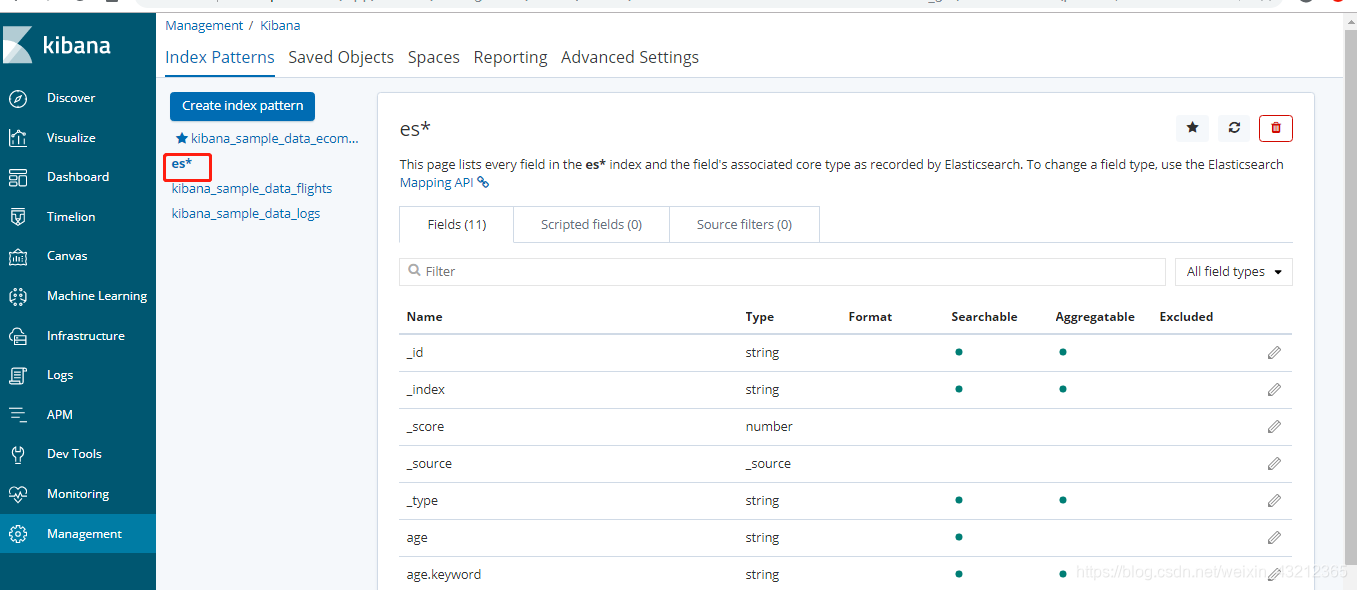This screenshot has height=590, width=1357.
Task: Select the Fields (11) tab
Action: (x=457, y=225)
